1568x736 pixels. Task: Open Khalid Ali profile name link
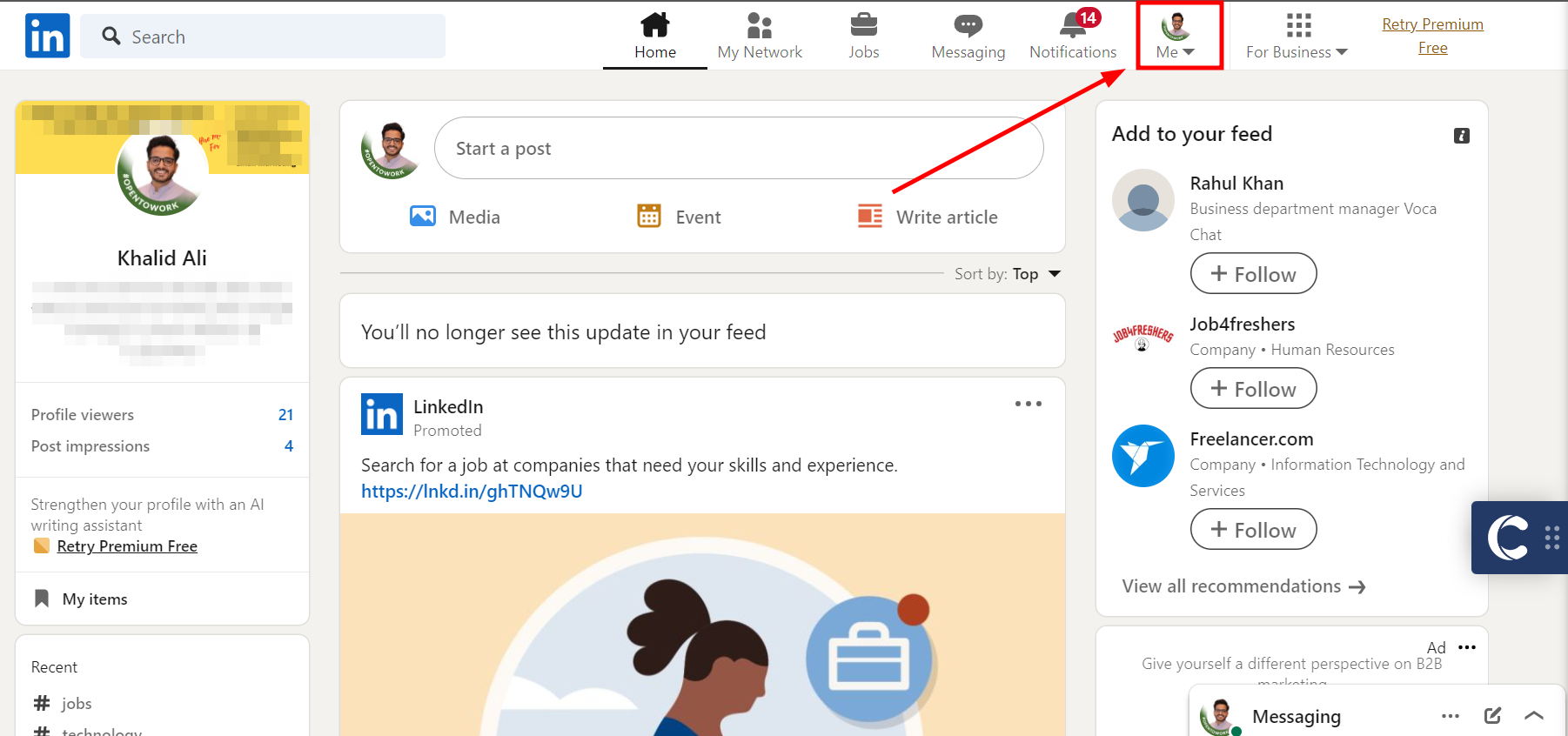(x=162, y=258)
